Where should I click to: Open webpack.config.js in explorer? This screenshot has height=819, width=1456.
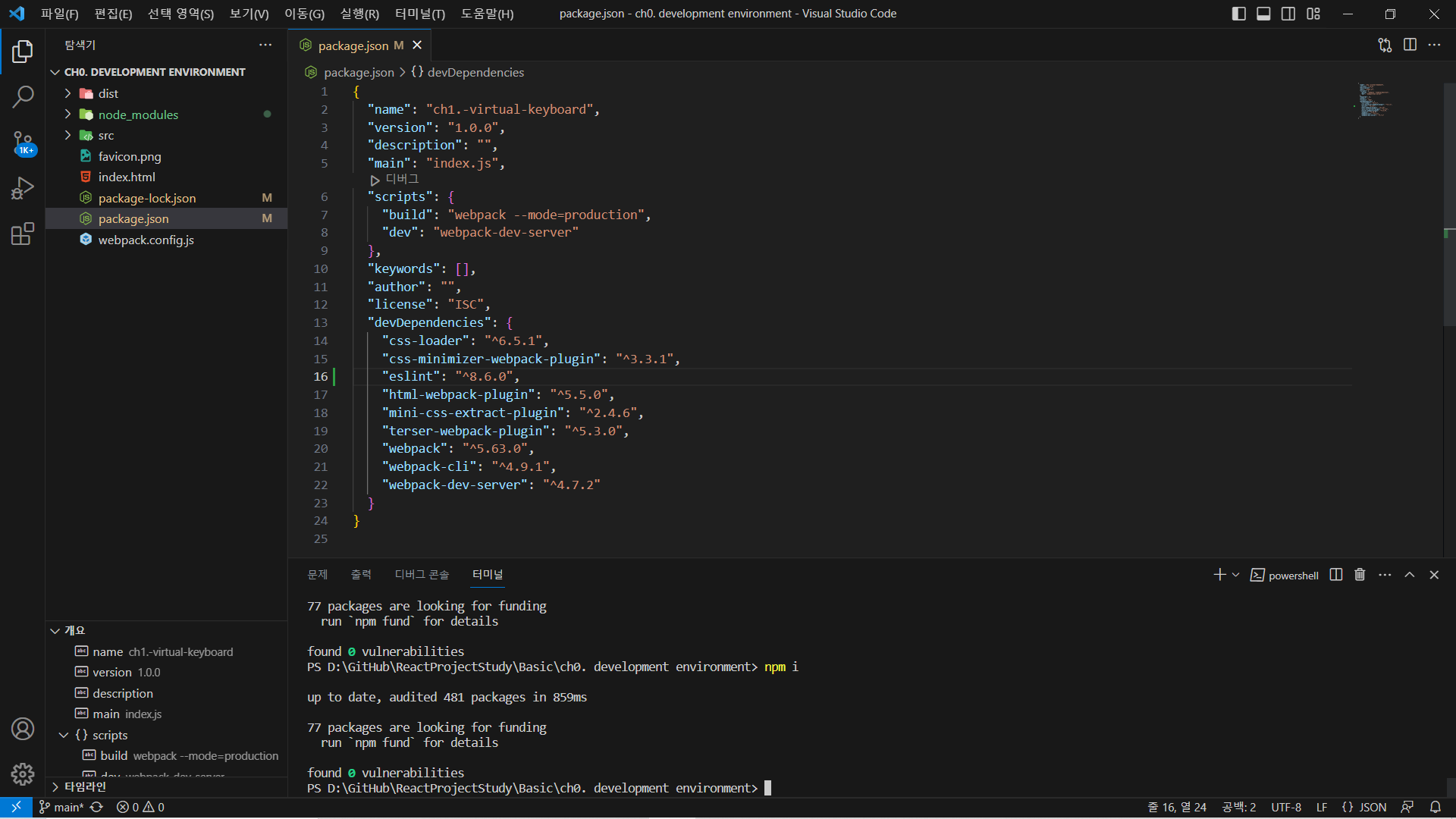click(x=146, y=240)
